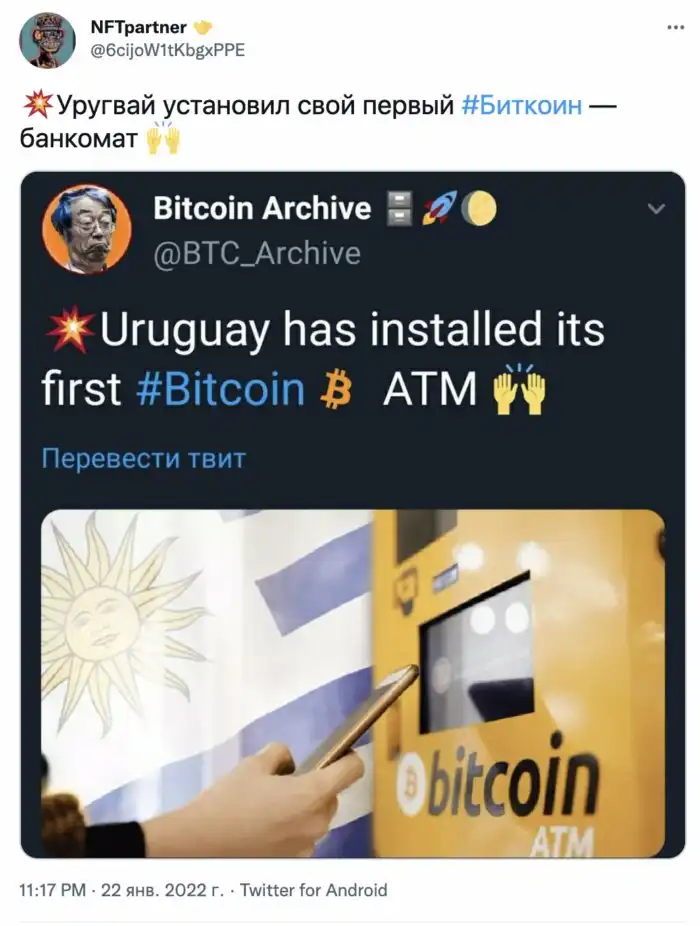Click the rocket emoji beside Bitcoin Archive
The height and width of the screenshot is (926, 700).
click(x=439, y=209)
